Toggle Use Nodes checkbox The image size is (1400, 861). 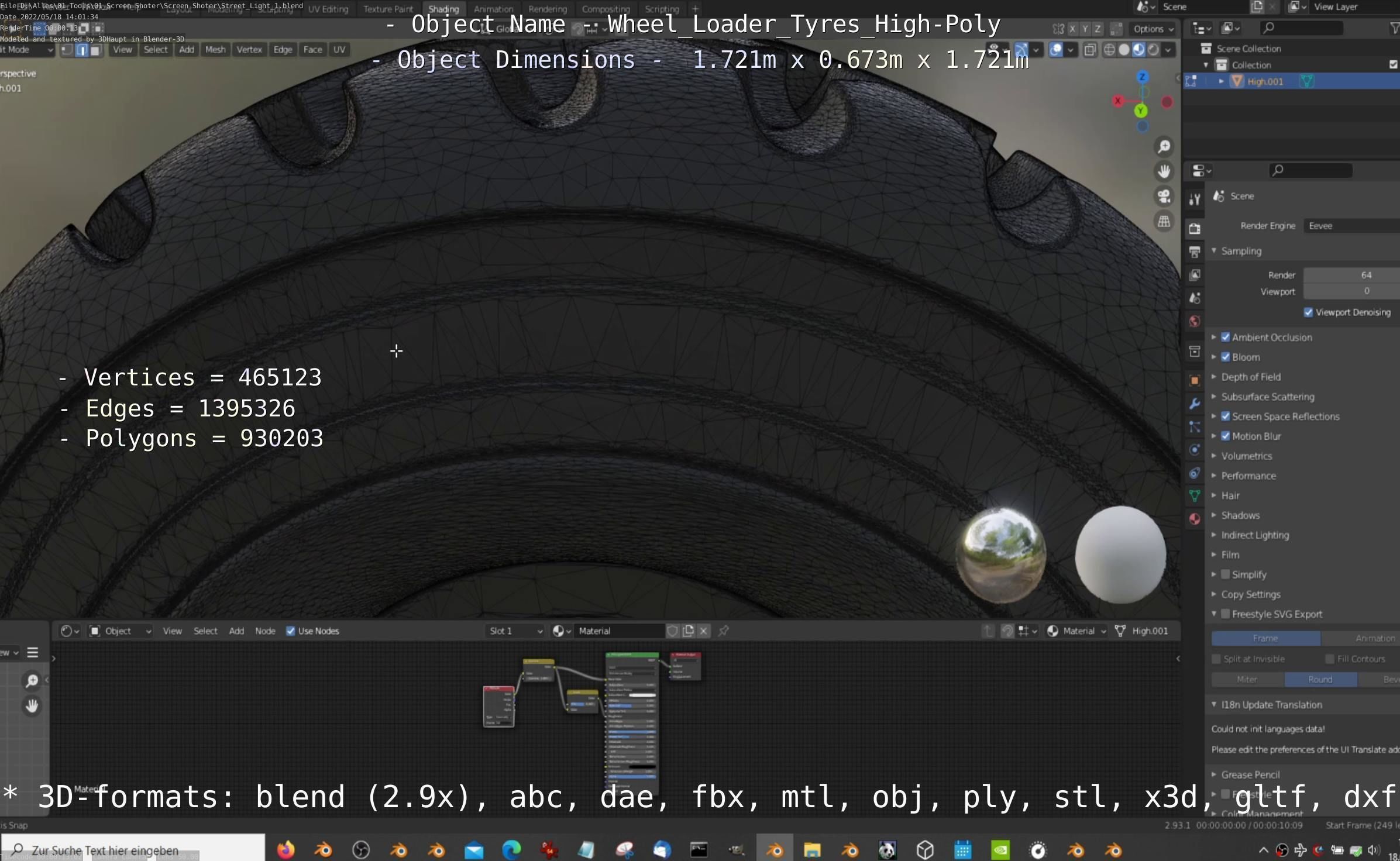tap(290, 631)
